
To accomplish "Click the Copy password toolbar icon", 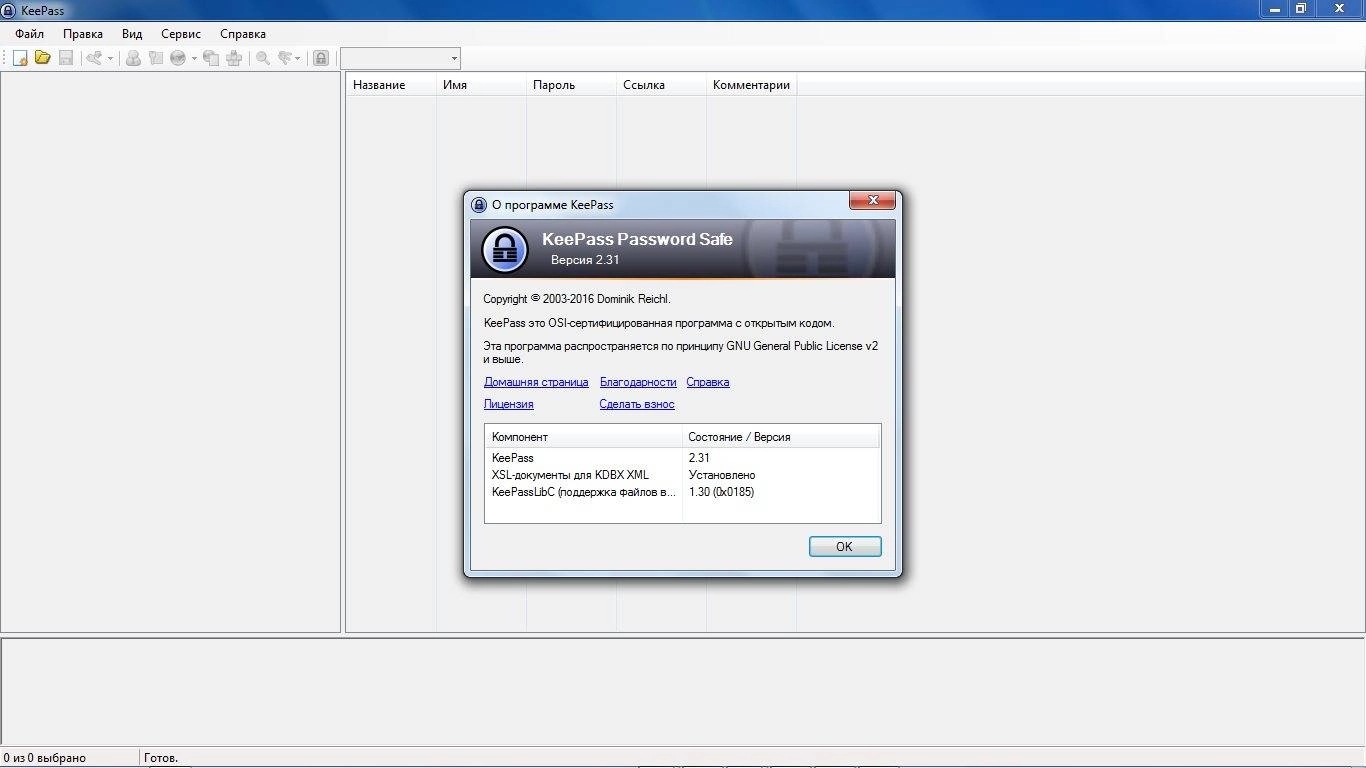I will (x=156, y=58).
